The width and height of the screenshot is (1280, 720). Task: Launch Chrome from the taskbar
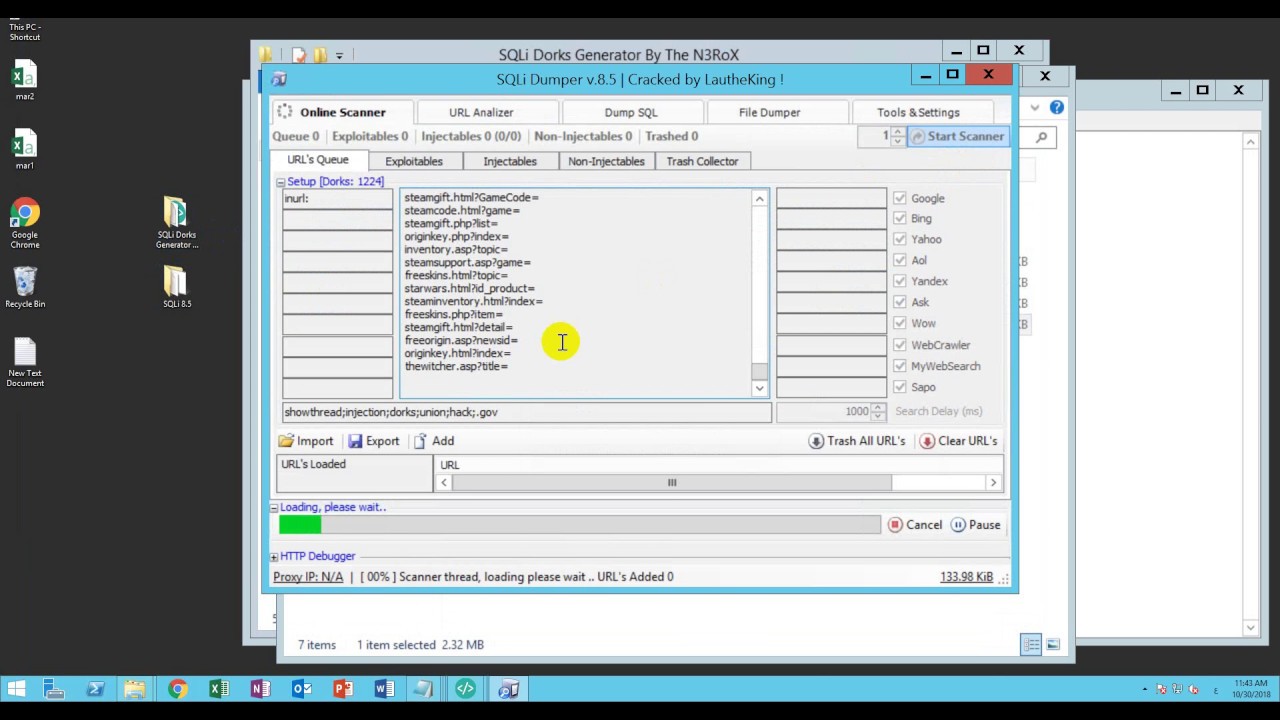(x=177, y=689)
